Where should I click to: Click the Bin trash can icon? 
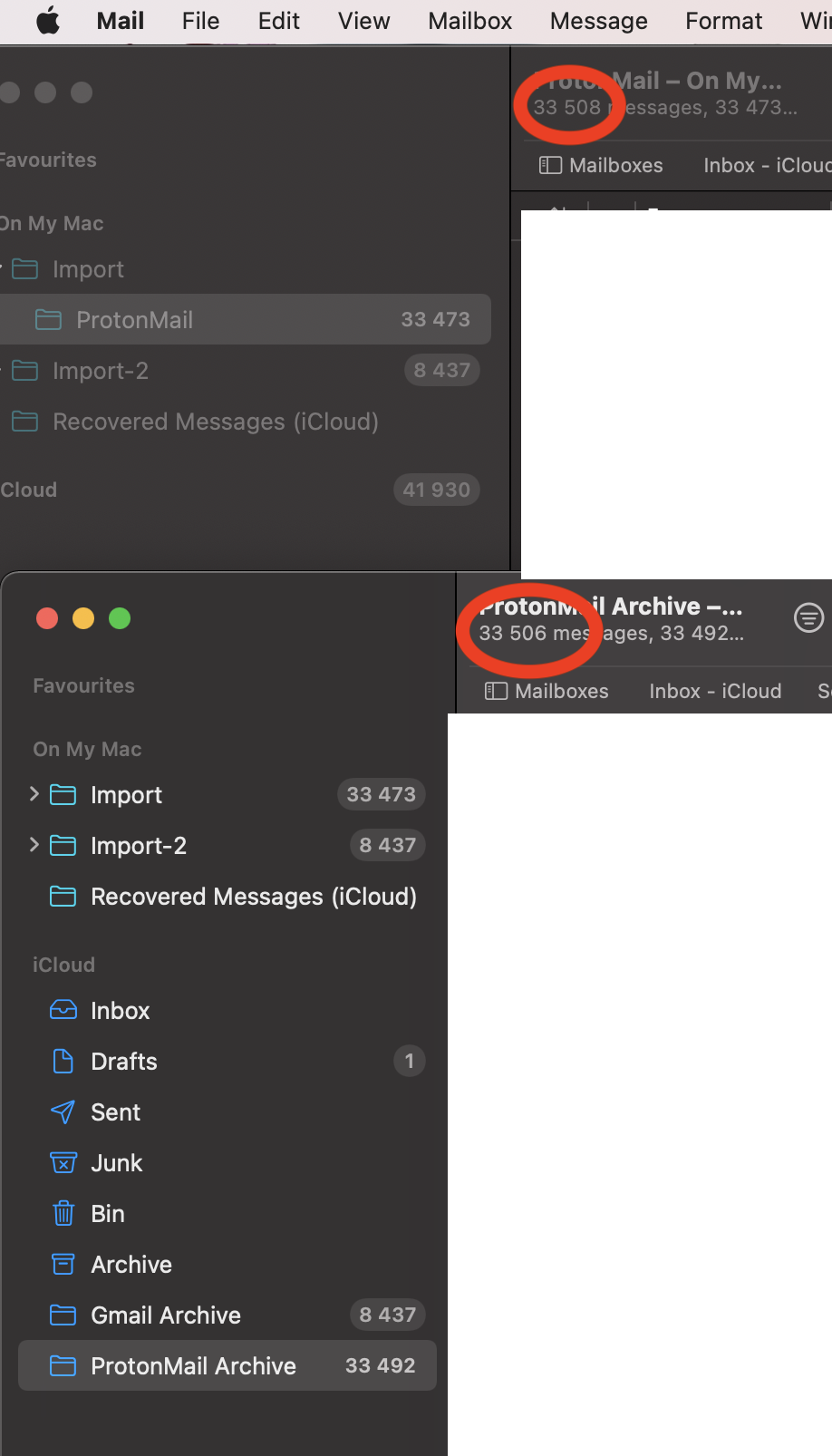tap(63, 1213)
